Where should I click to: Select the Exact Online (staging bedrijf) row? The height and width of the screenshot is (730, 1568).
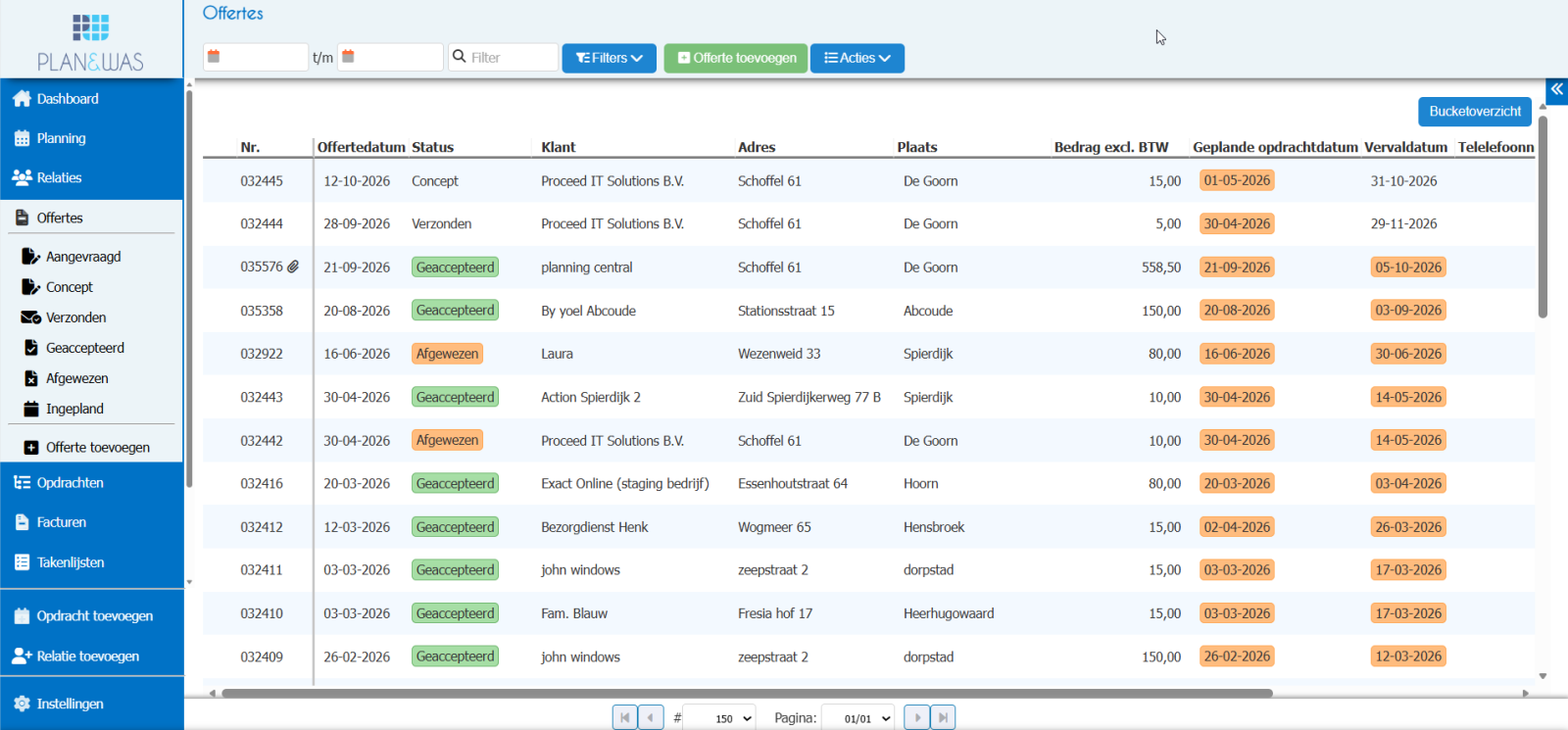point(868,483)
